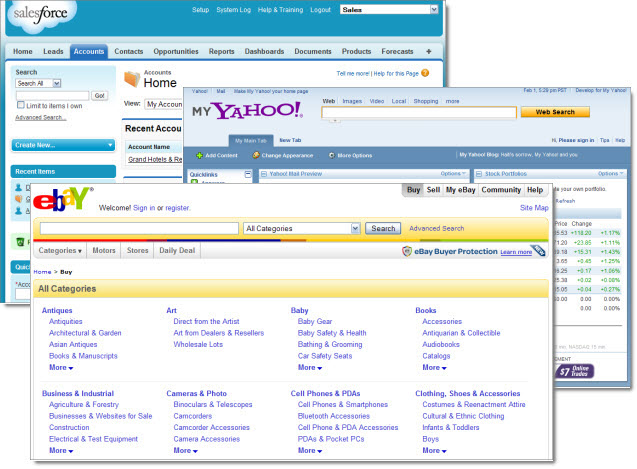Click Logout in Salesforce header
The image size is (637, 469).
coord(320,10)
